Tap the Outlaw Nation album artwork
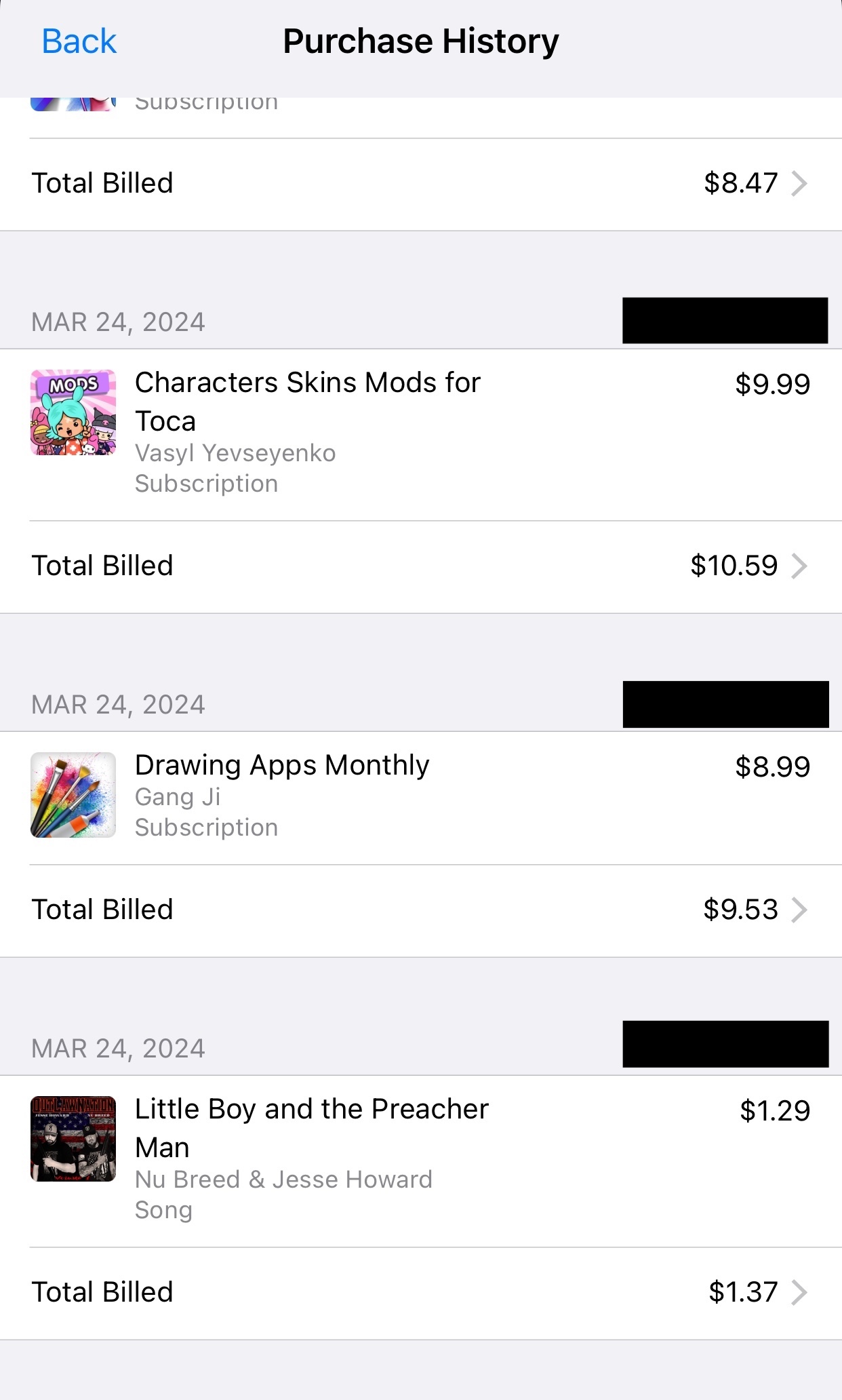842x1400 pixels. point(73,1139)
